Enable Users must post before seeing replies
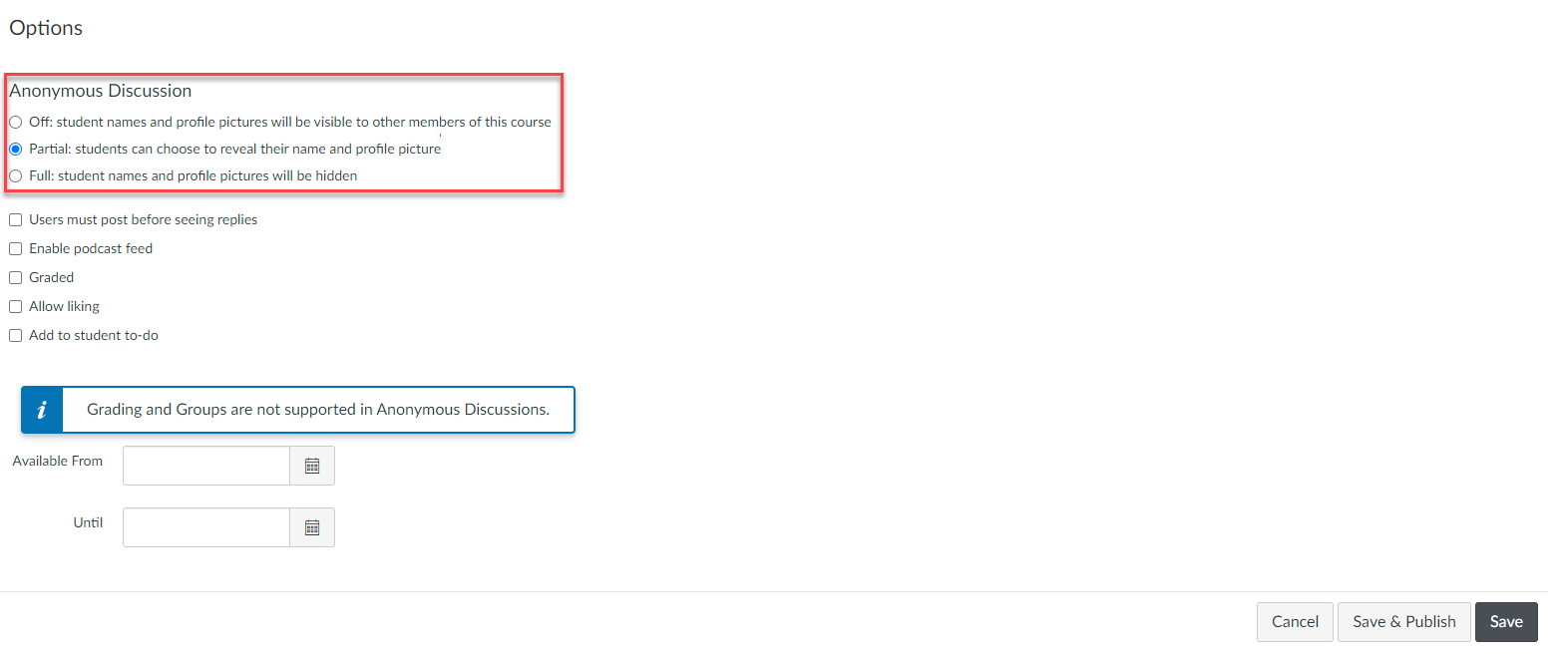Image resolution: width=1568 pixels, height=656 pixels. [x=16, y=220]
